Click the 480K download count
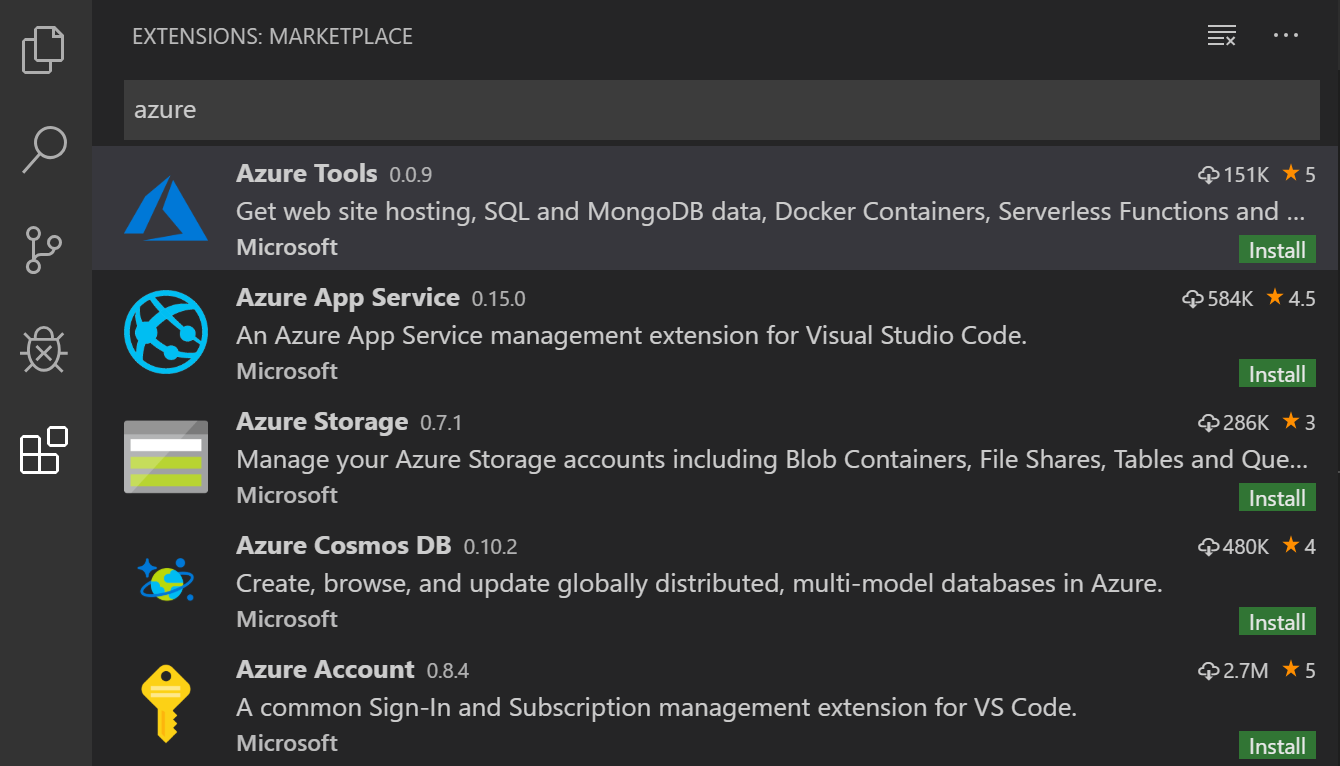This screenshot has height=766, width=1340. point(1246,547)
